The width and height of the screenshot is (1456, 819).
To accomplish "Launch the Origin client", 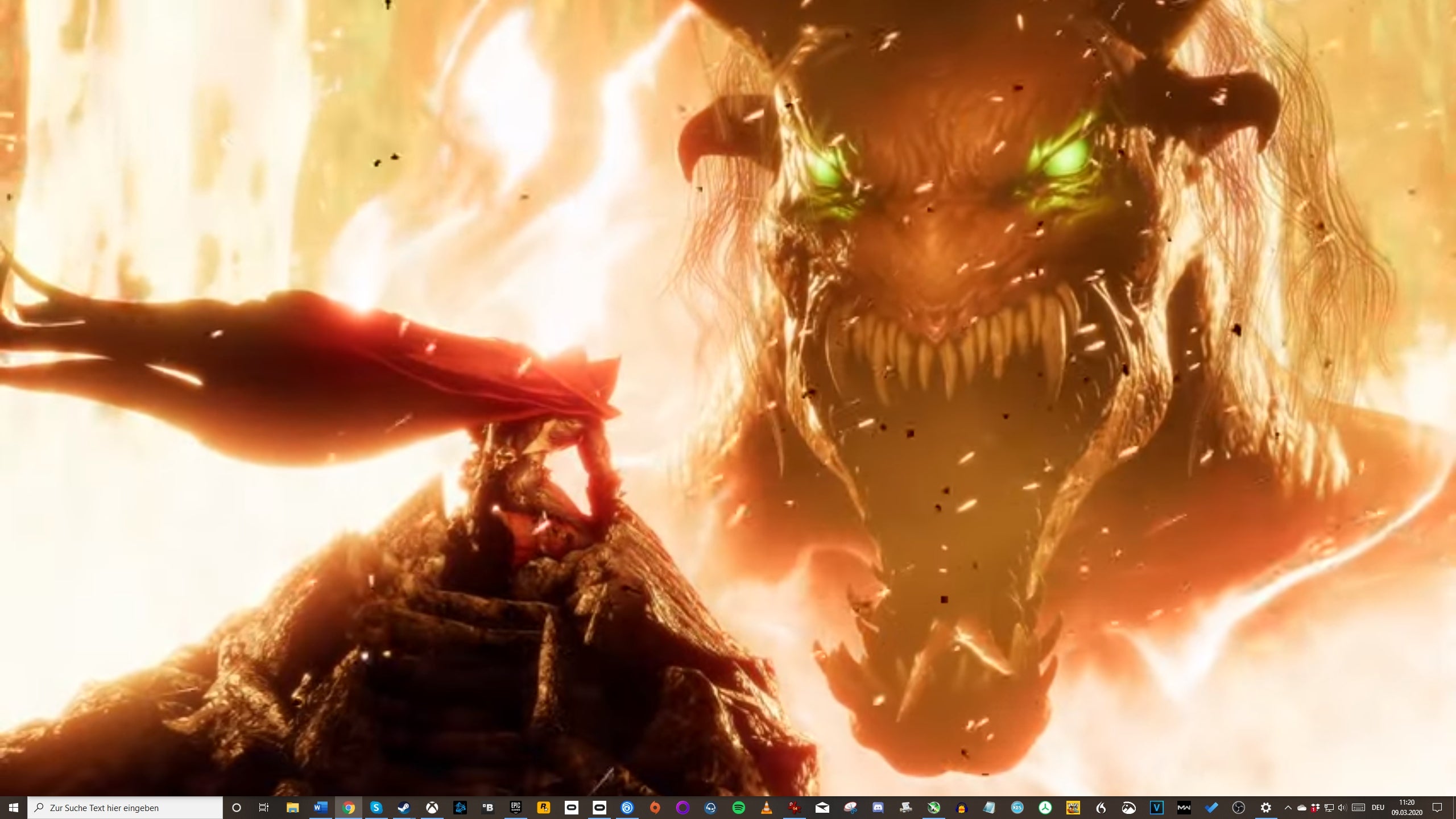I will [x=655, y=808].
